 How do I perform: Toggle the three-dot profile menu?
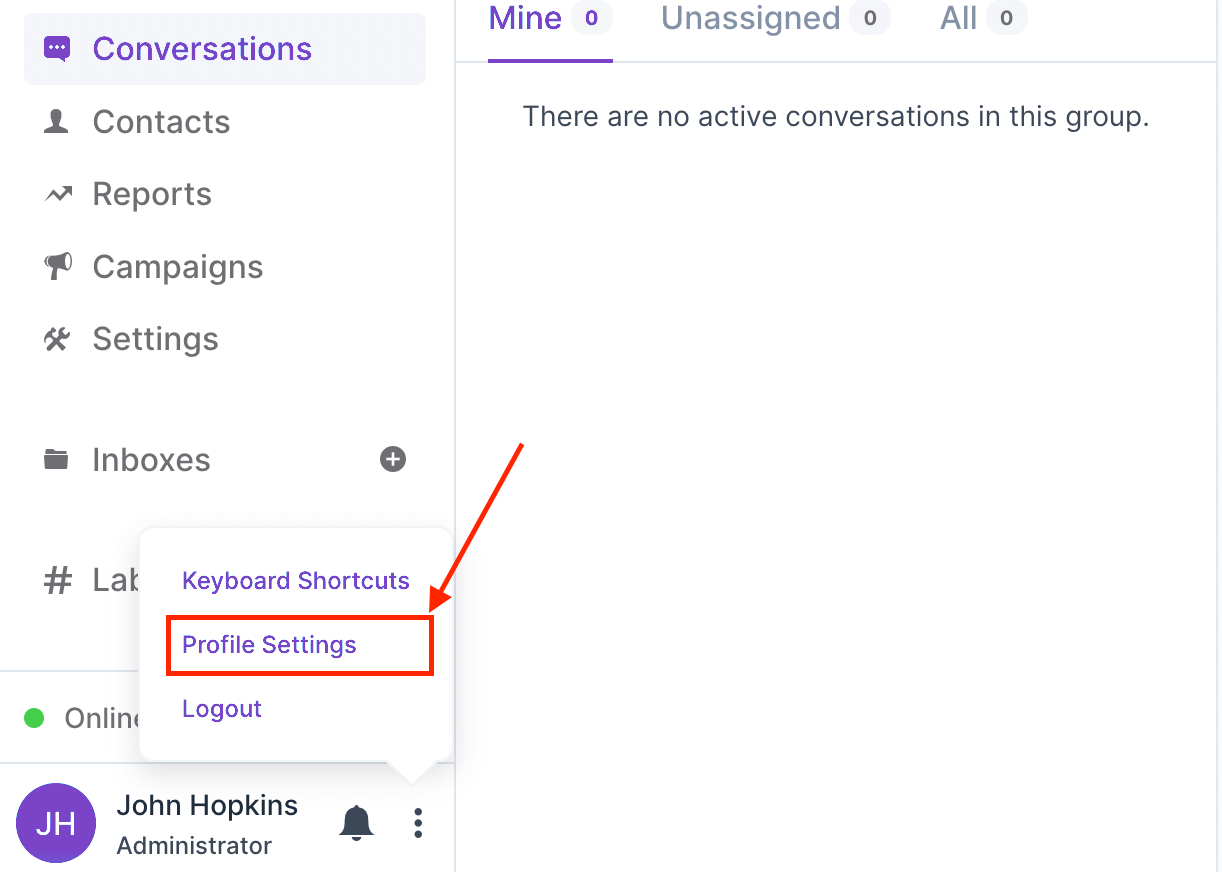pos(418,823)
